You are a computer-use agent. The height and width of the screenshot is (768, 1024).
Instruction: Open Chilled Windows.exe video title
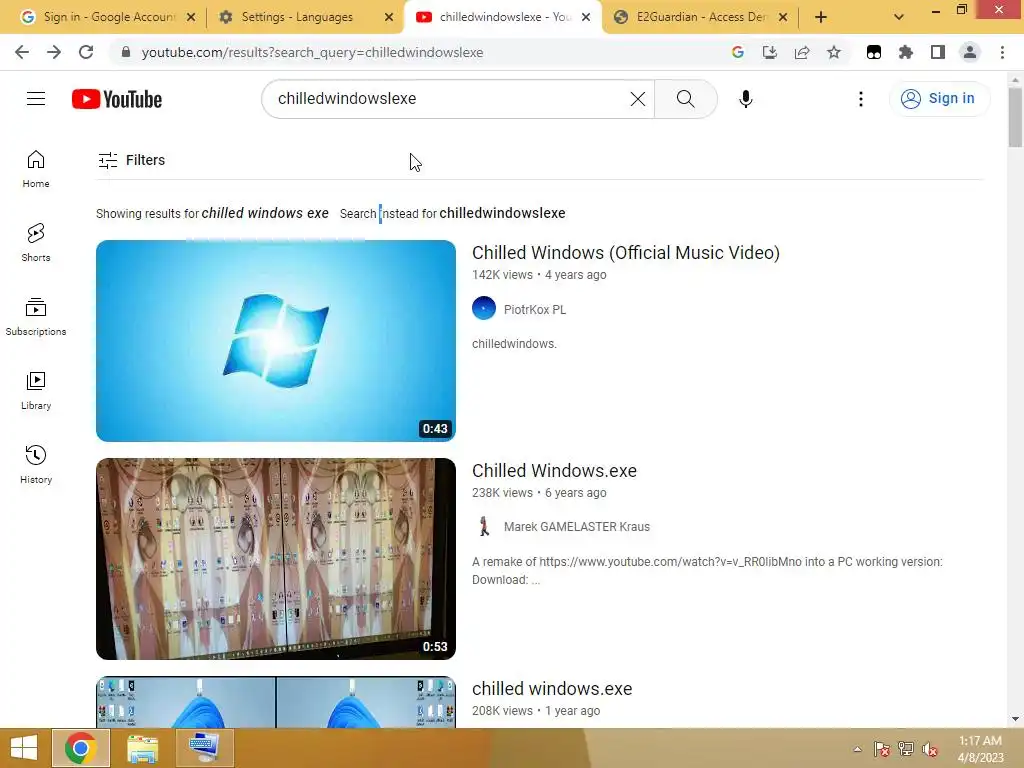pyautogui.click(x=554, y=471)
